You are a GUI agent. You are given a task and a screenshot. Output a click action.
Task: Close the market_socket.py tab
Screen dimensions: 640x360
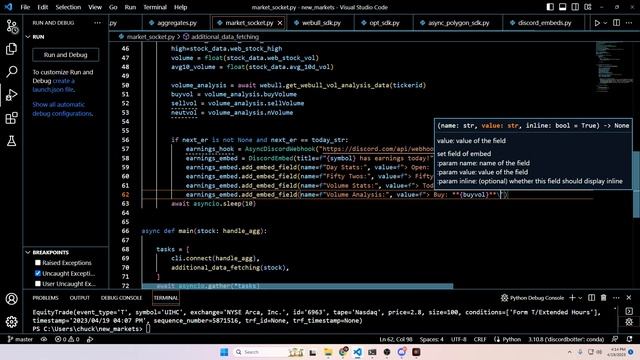pos(280,23)
